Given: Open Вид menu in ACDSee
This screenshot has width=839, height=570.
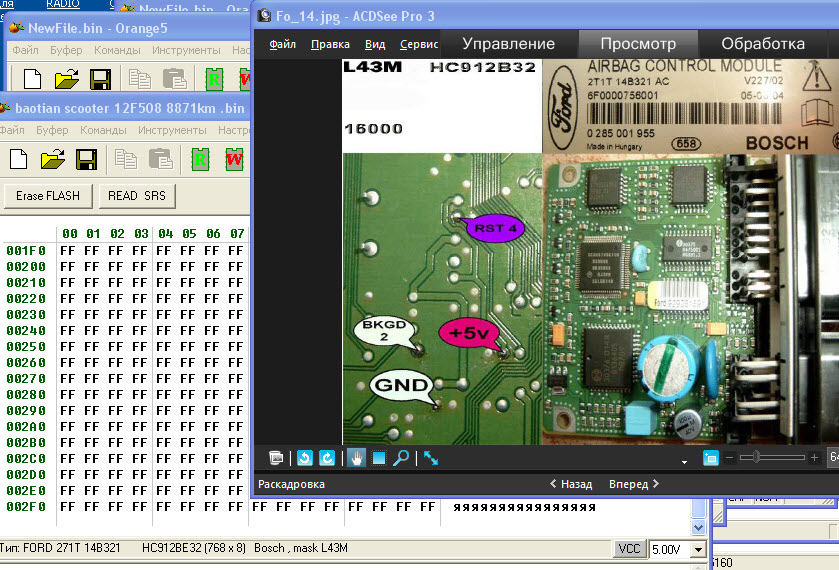Looking at the screenshot, I should (x=375, y=44).
